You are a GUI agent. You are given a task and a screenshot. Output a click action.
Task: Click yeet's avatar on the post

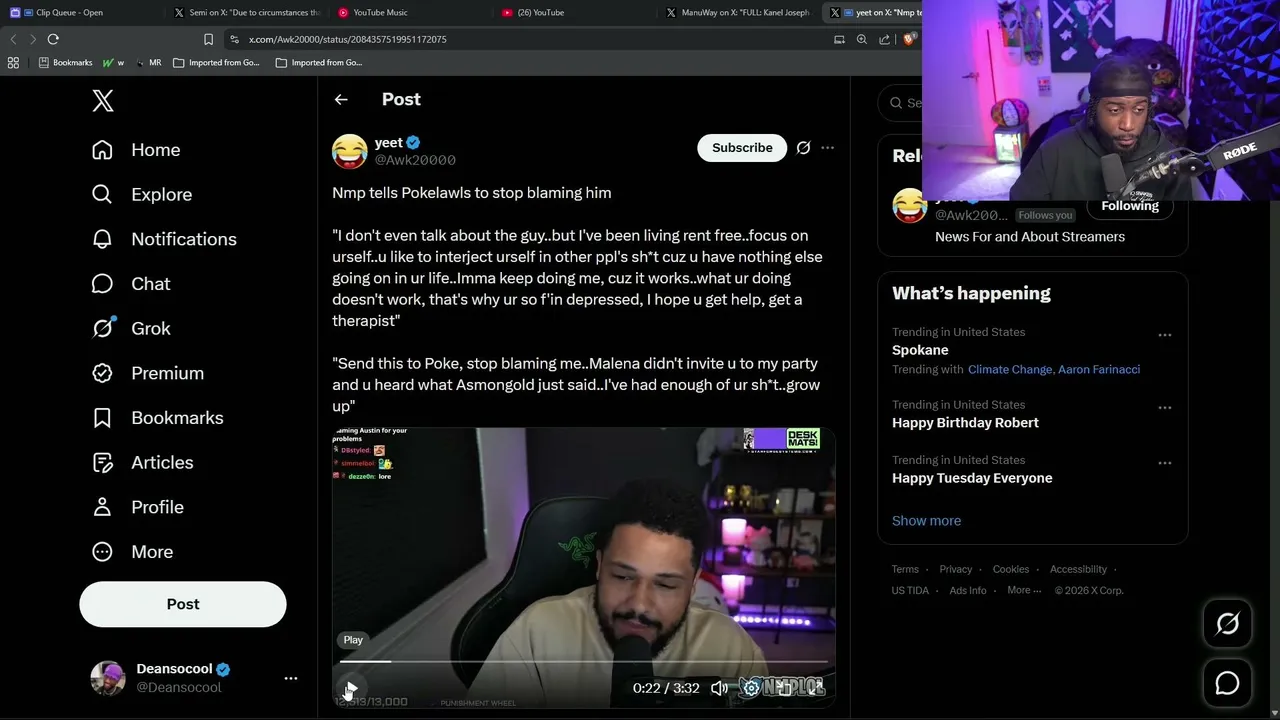(x=350, y=151)
